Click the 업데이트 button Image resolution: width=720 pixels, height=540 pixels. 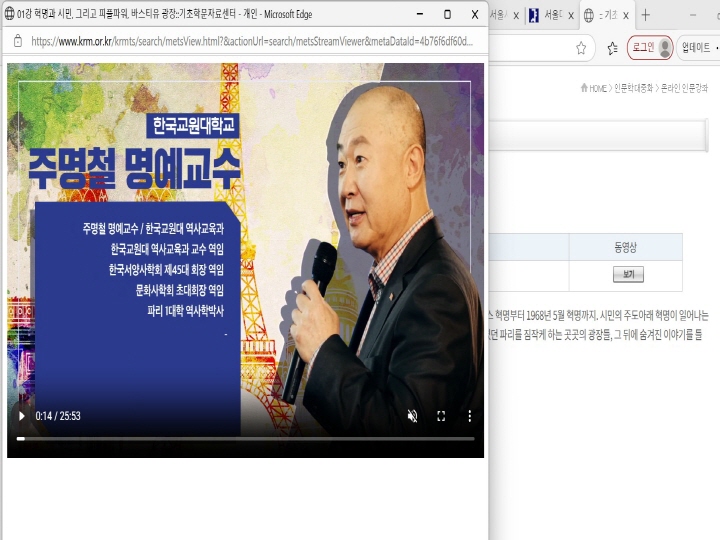coord(696,48)
